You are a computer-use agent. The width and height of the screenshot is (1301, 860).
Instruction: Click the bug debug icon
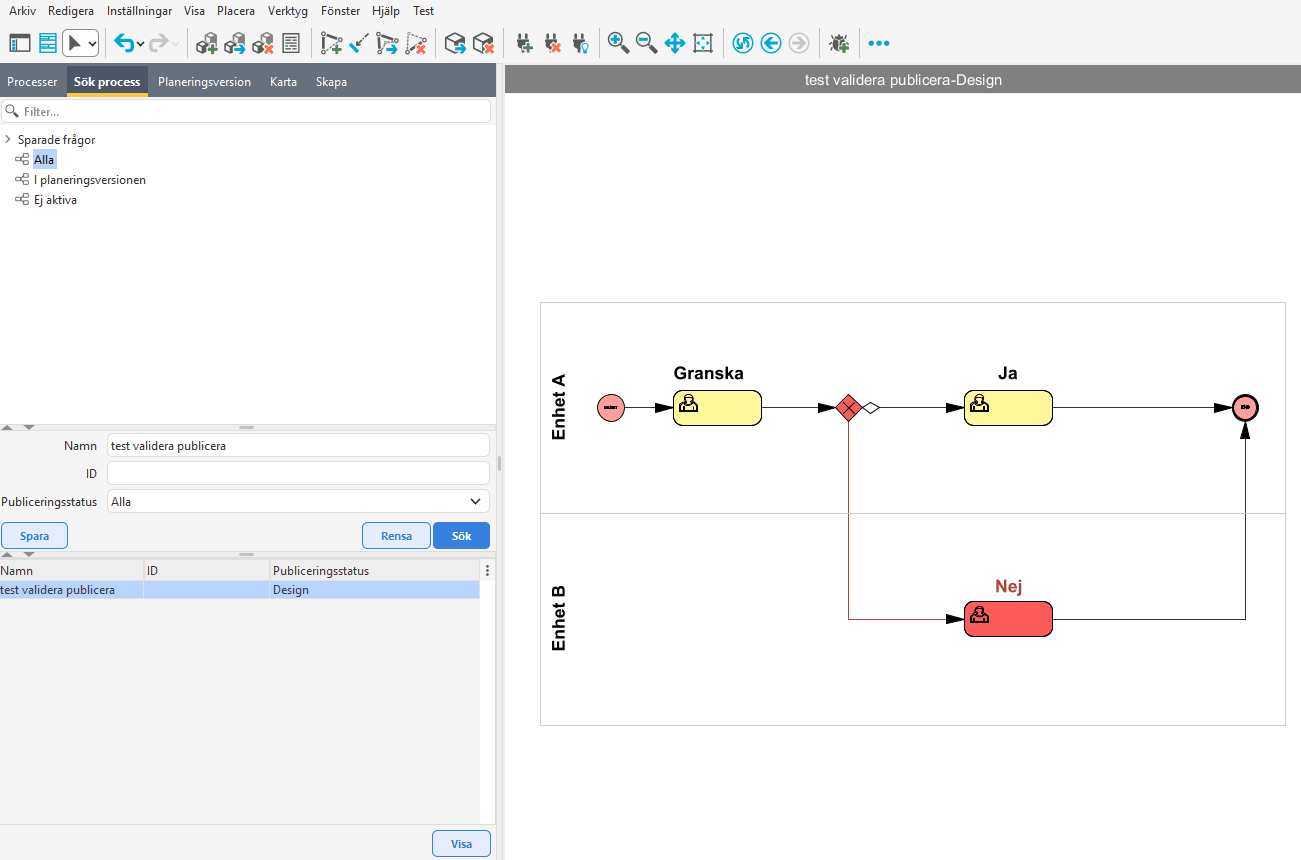[839, 43]
